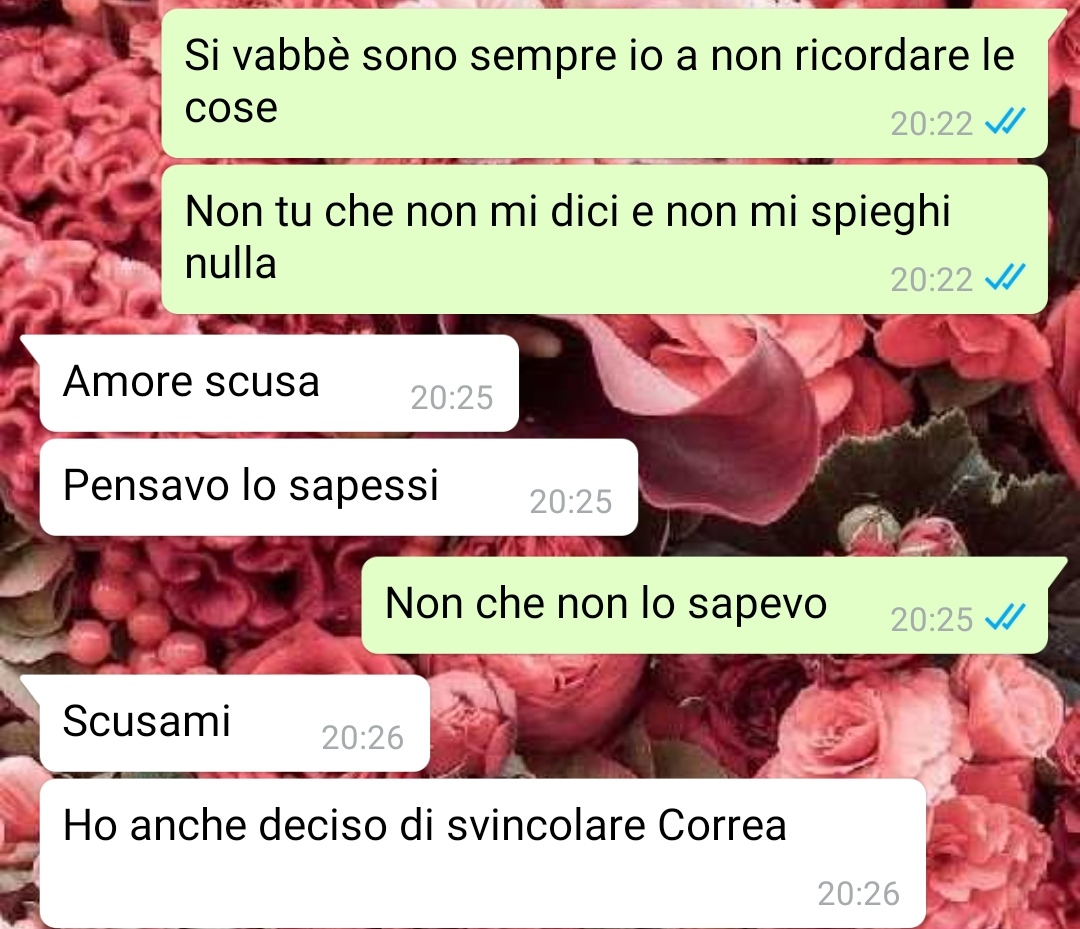Select the 'Non che non lo sapevo' sent message
This screenshot has height=929, width=1080.
pos(705,605)
